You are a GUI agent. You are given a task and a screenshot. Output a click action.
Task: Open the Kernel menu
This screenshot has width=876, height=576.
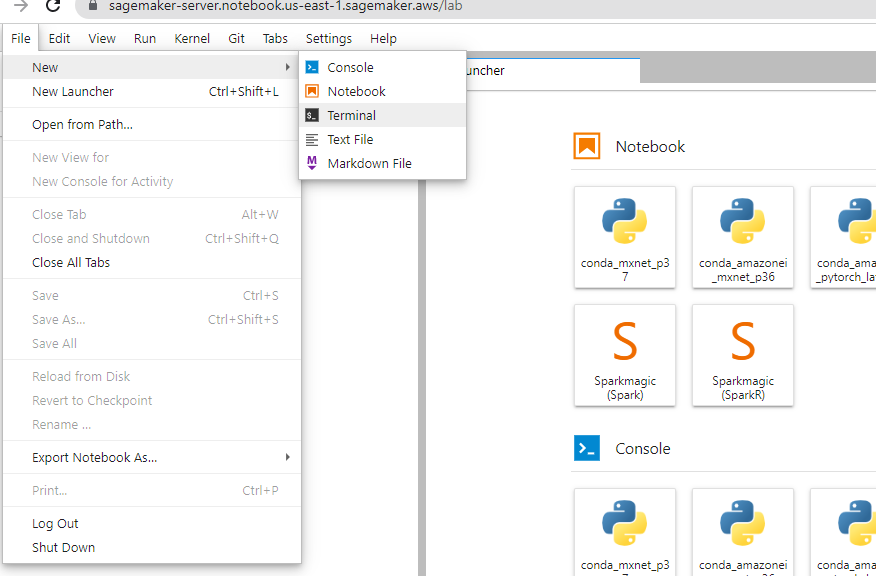point(192,39)
